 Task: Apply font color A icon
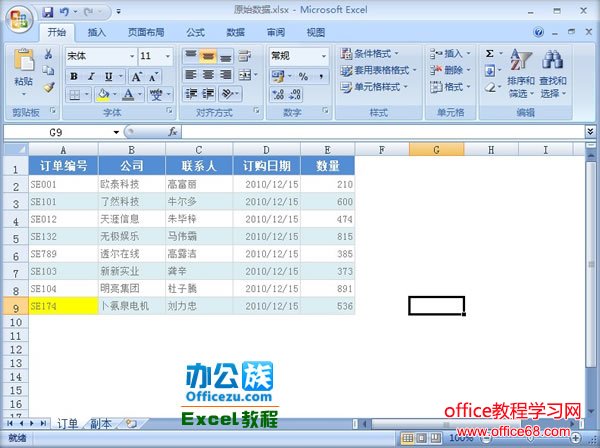pyautogui.click(x=128, y=94)
